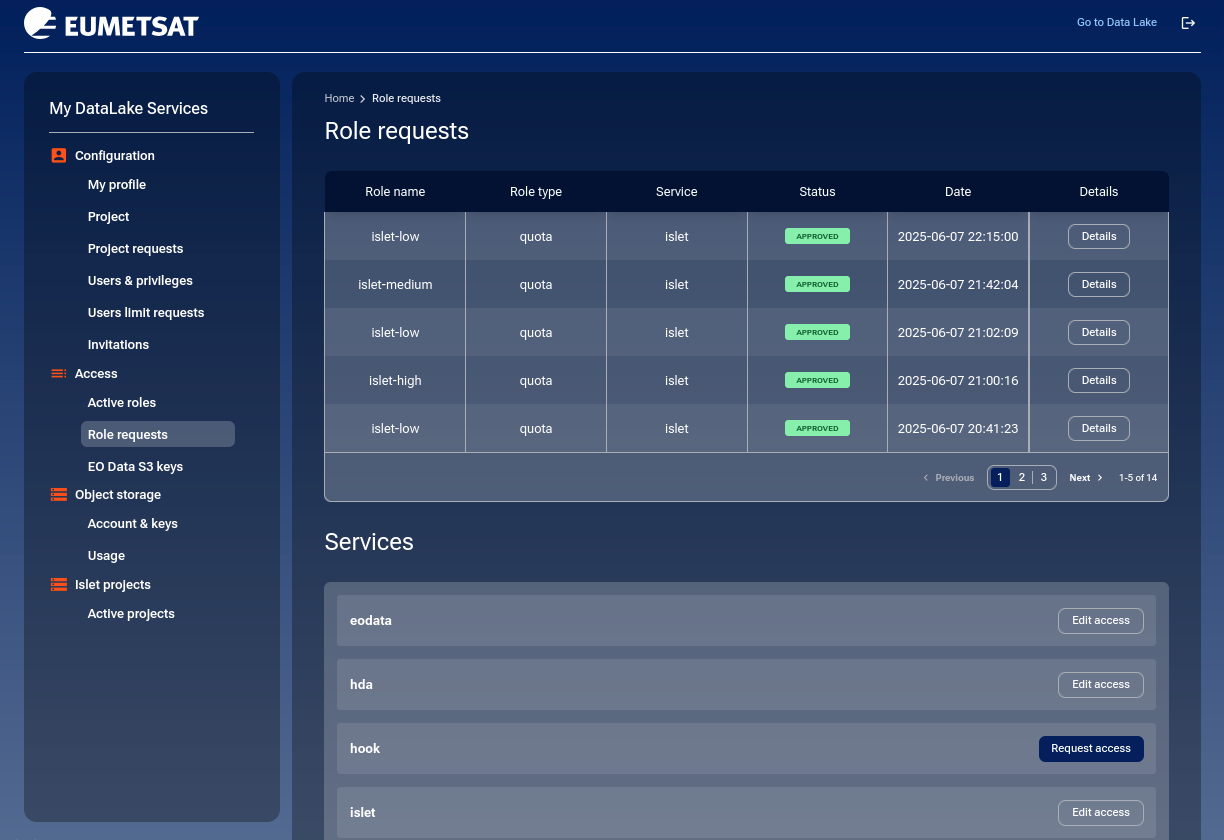
Task: Click the Role name column header
Action: point(395,192)
